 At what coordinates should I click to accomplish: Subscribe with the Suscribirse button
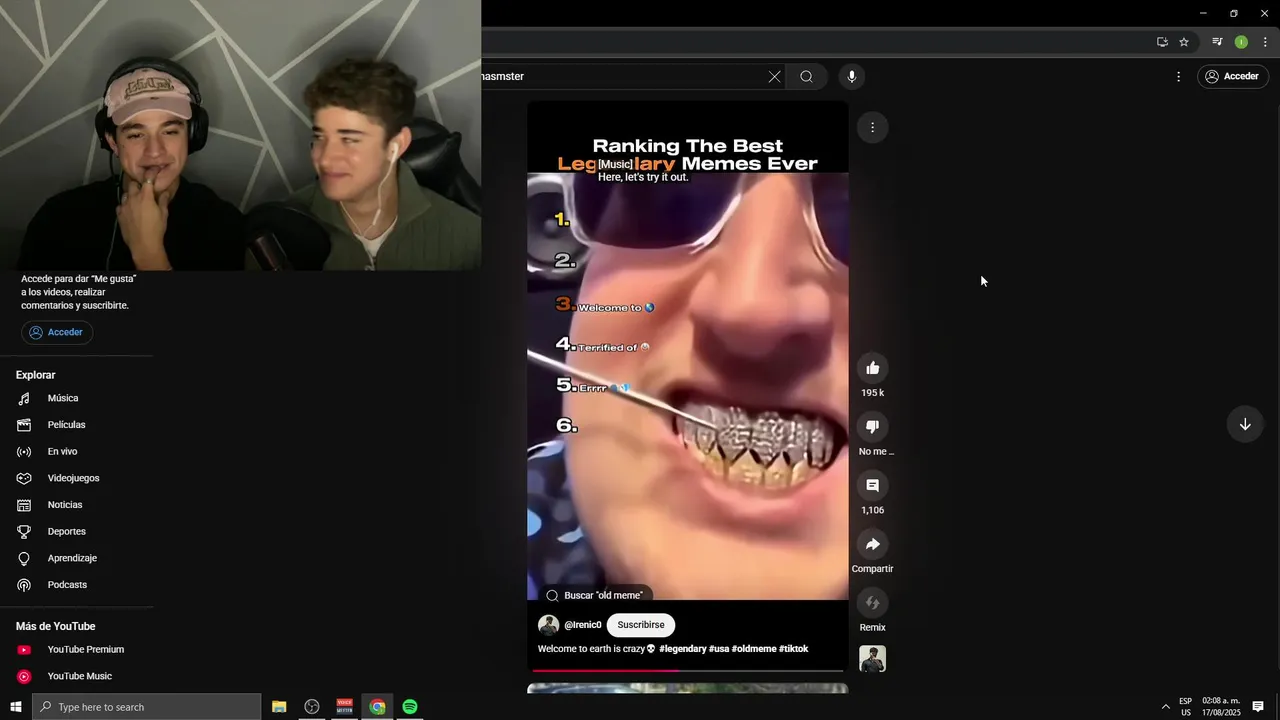click(x=641, y=625)
